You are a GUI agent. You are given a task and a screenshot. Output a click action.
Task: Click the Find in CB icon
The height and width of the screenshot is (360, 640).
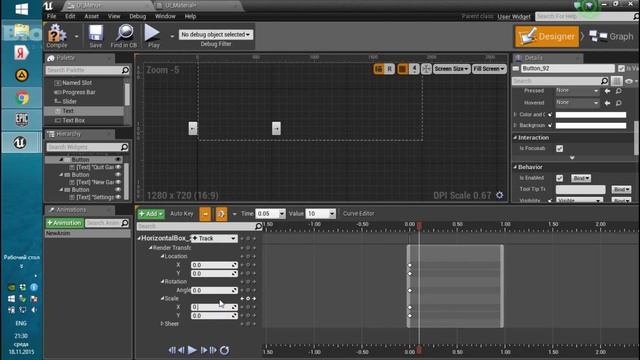124,36
